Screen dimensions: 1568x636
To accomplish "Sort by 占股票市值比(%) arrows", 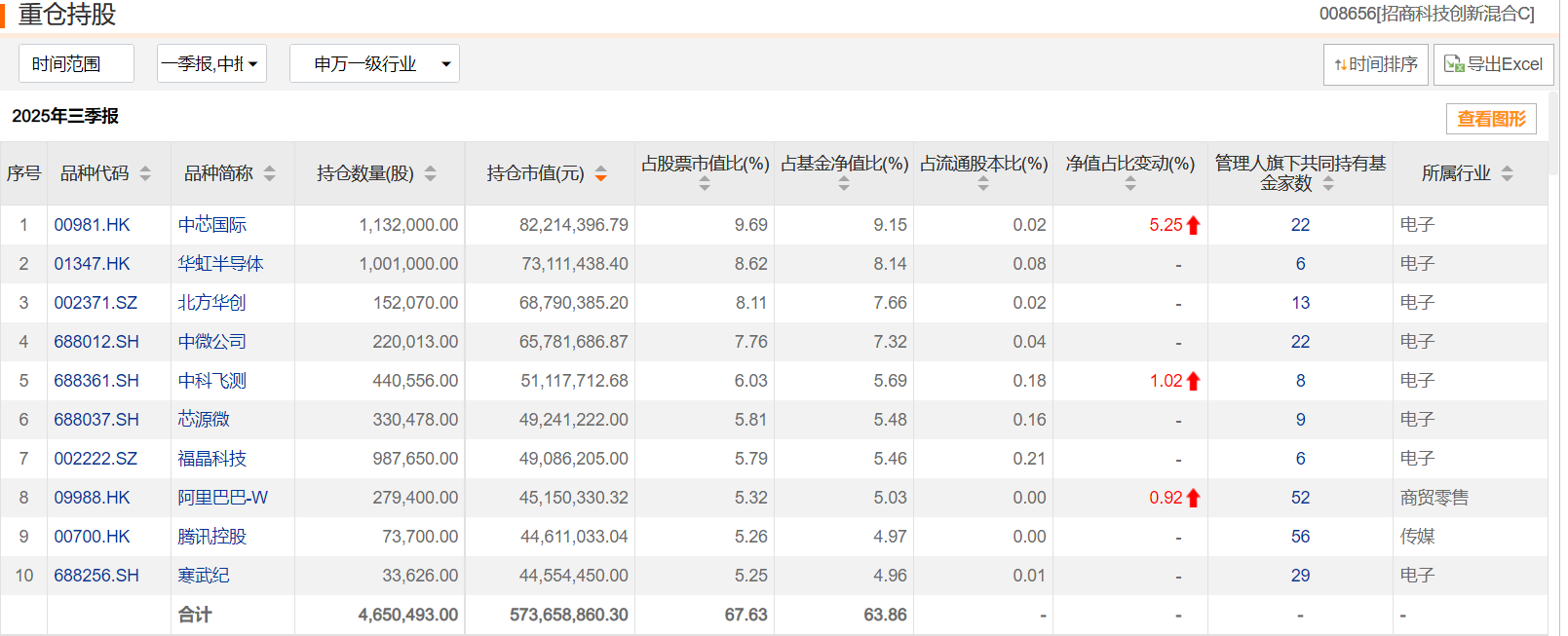I will (705, 183).
